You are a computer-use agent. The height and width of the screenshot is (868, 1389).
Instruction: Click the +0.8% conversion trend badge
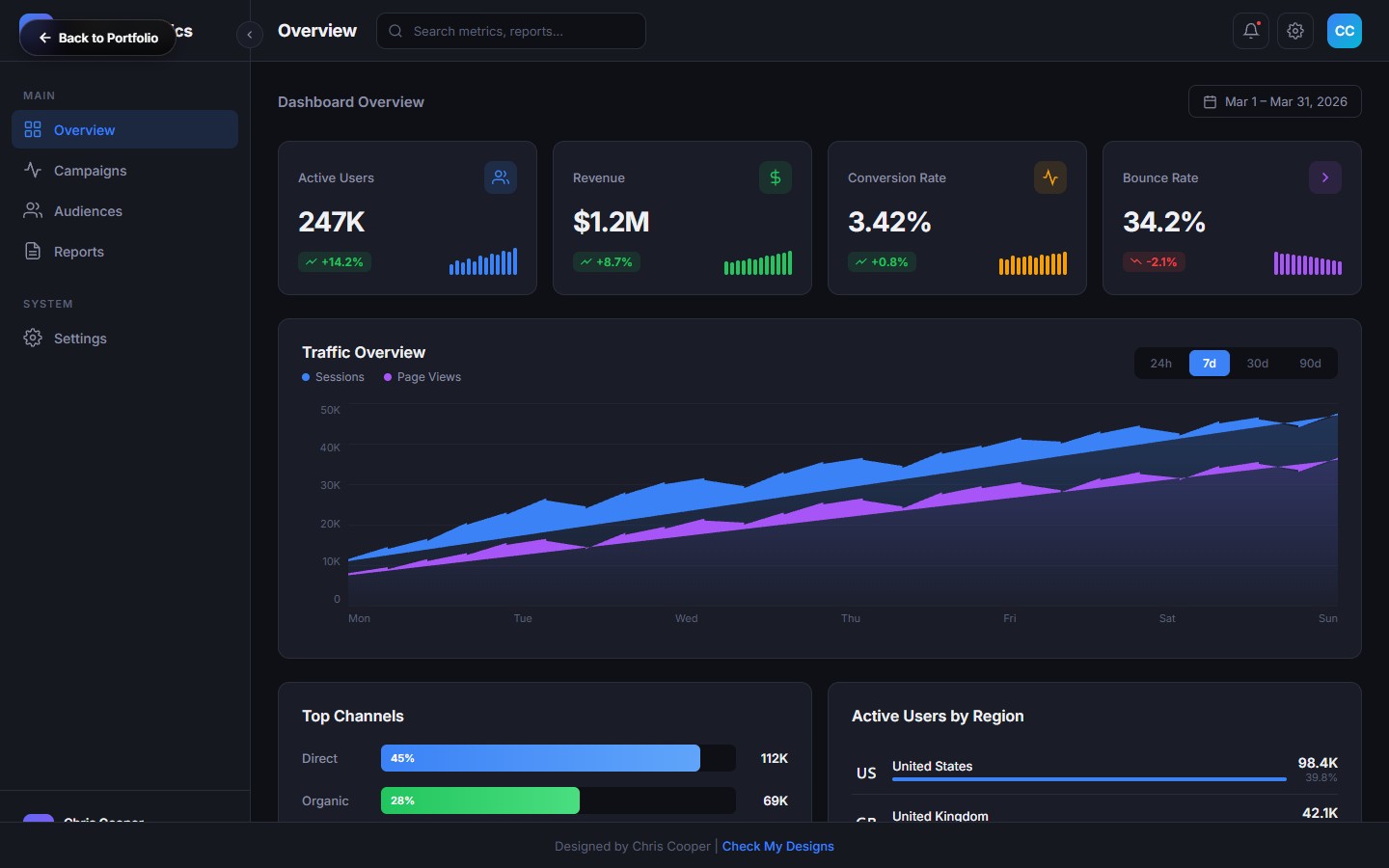(x=882, y=261)
